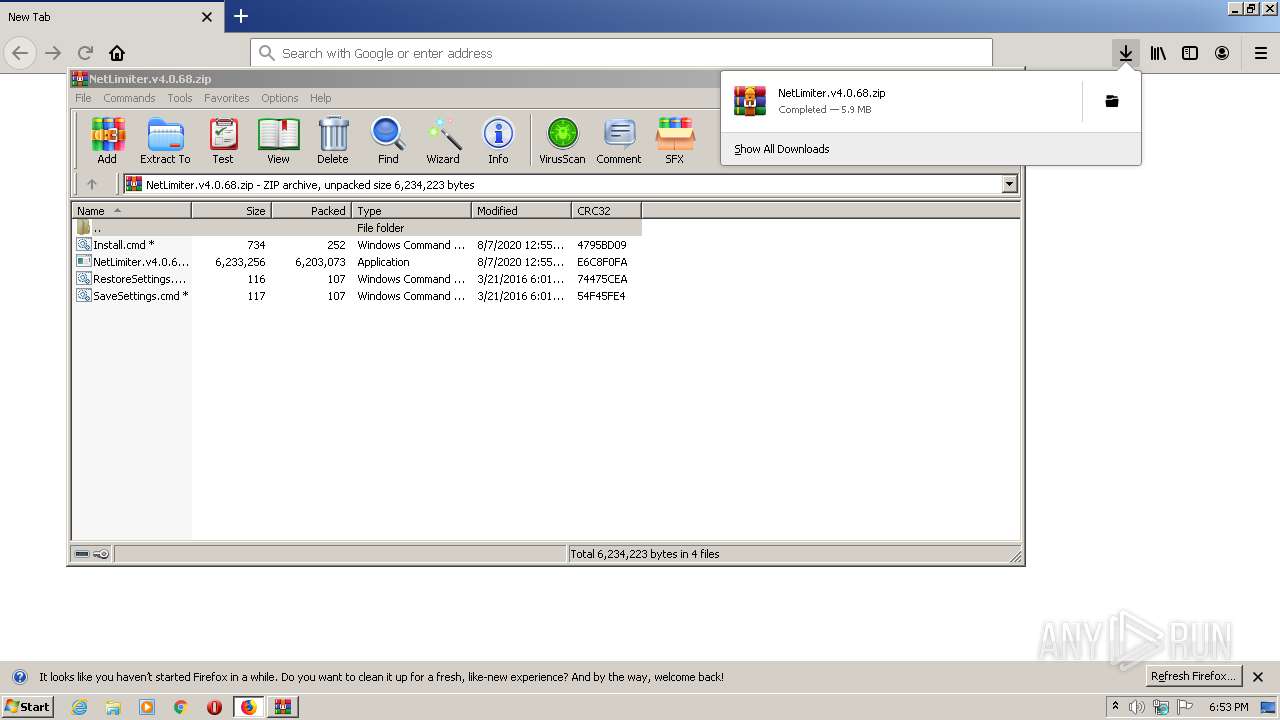The image size is (1280, 720).
Task: Open Opera from the taskbar
Action: (x=214, y=707)
